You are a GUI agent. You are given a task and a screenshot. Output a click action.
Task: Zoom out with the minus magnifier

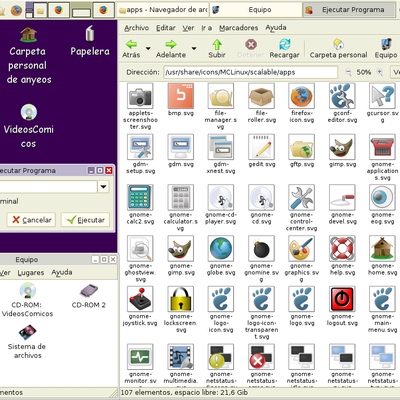tap(348, 72)
